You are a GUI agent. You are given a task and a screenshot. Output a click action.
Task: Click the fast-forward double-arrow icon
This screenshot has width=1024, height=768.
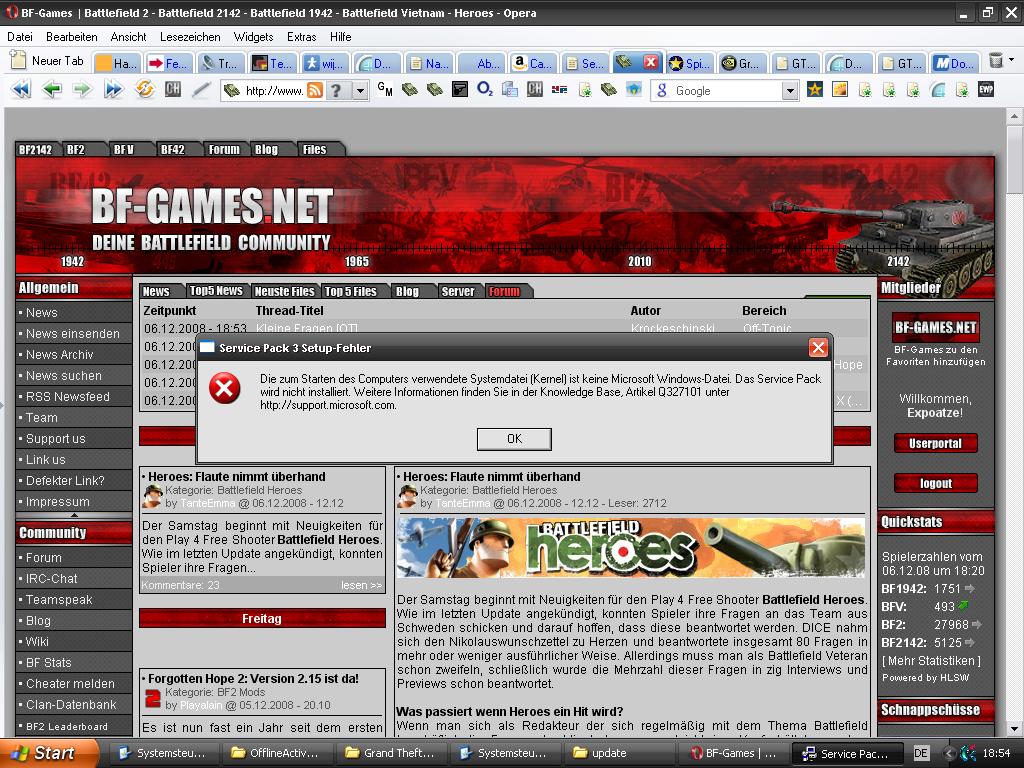(113, 89)
